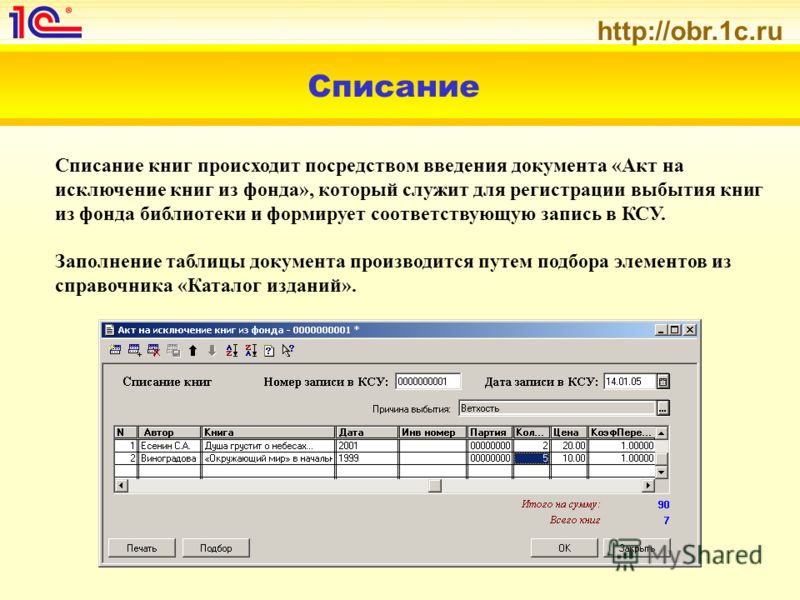Select the 1999 date cell
The height and width of the screenshot is (600, 800).
pos(367,458)
